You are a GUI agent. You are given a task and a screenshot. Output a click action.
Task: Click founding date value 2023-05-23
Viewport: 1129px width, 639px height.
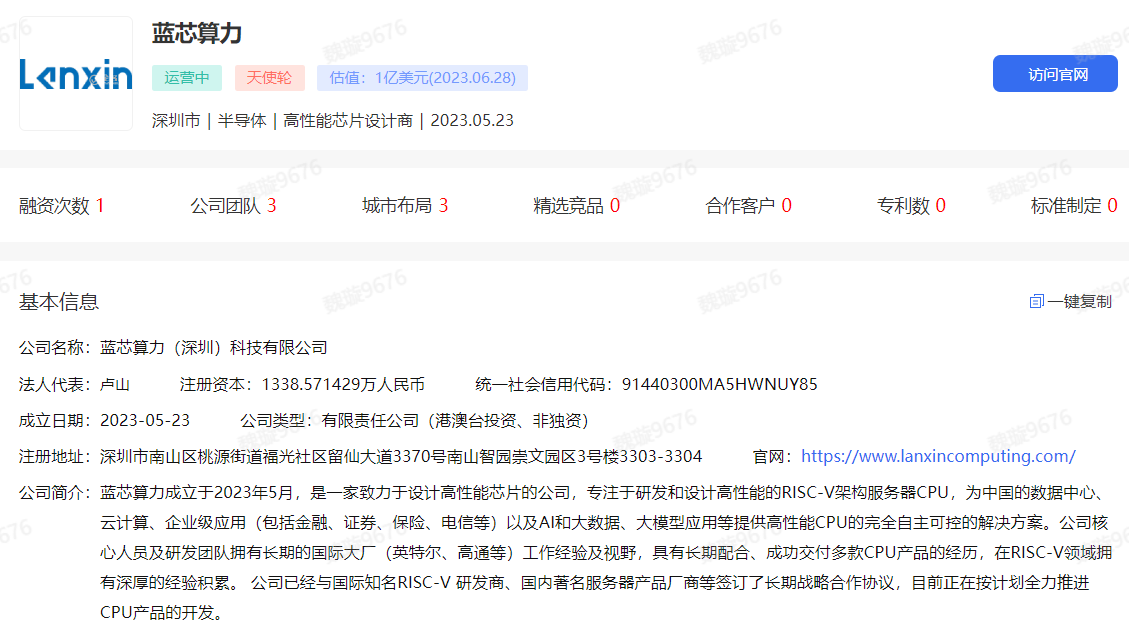tap(145, 421)
